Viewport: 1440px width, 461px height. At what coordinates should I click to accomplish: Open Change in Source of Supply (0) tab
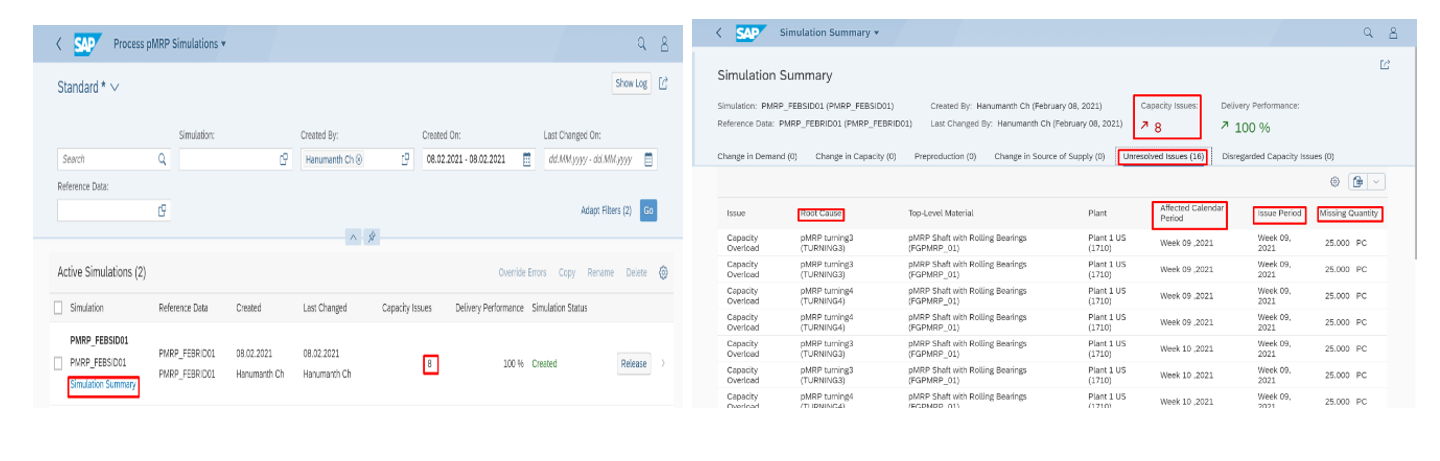pyautogui.click(x=1049, y=156)
